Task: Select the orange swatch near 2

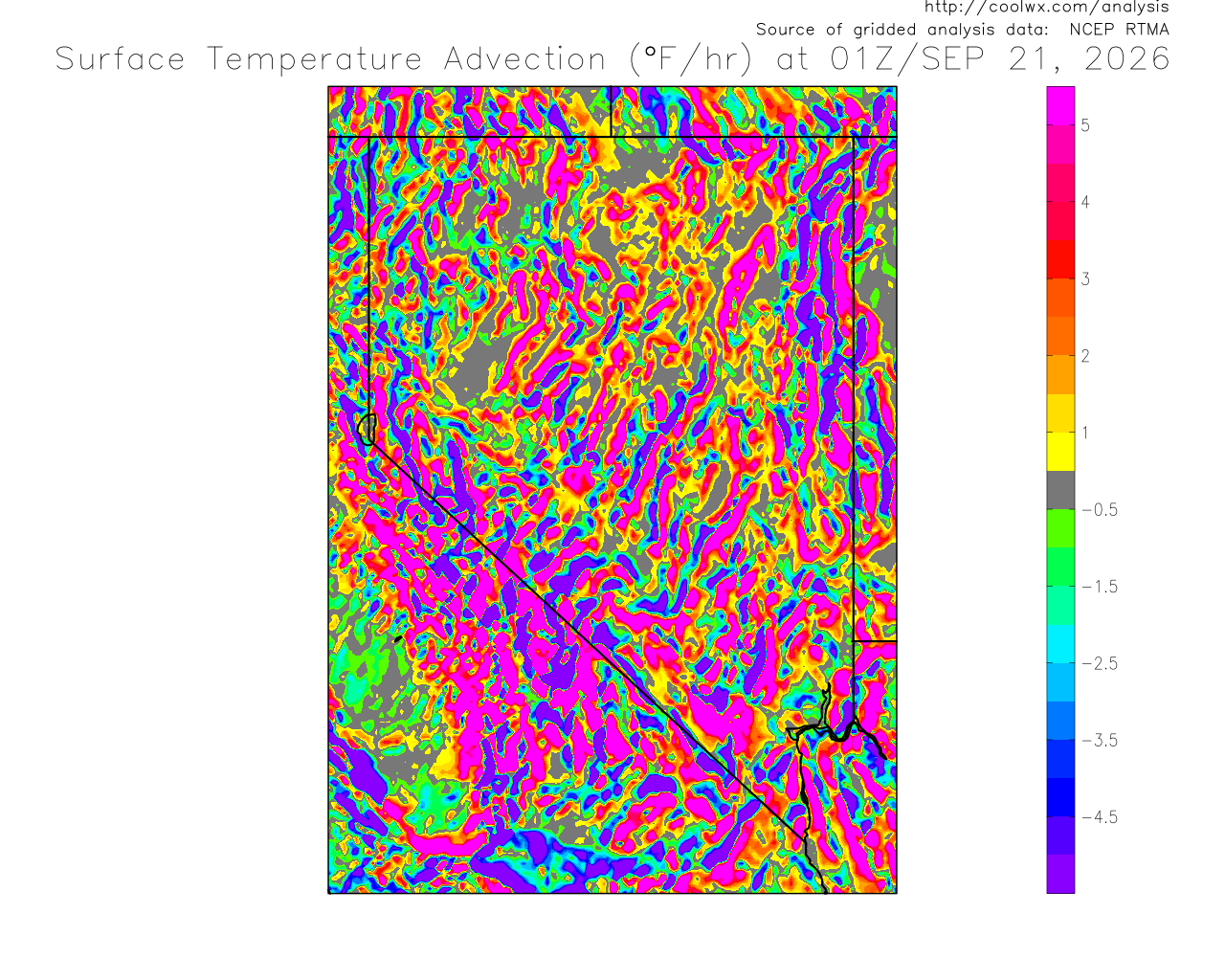Action: [1060, 336]
